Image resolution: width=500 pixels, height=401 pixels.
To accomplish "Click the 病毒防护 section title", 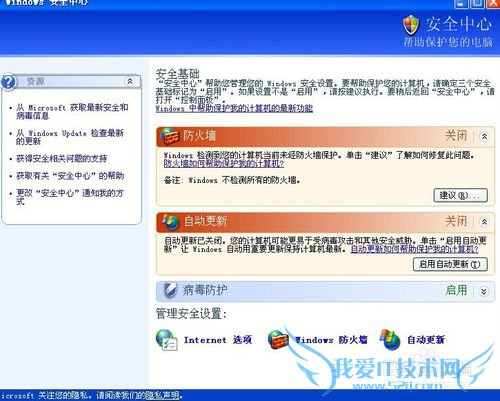I will pos(205,290).
